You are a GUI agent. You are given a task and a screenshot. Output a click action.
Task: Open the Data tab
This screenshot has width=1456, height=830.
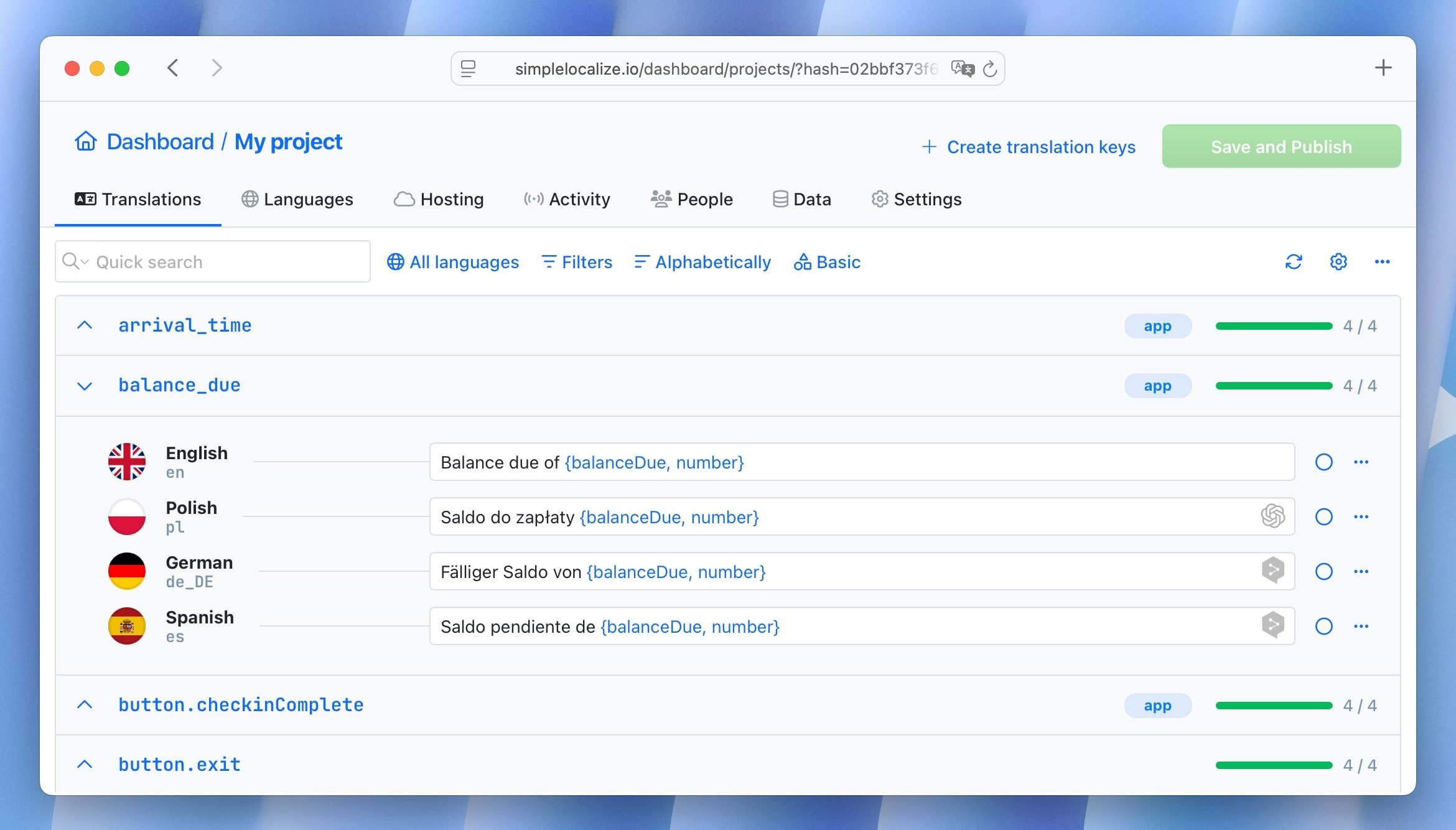pos(801,199)
